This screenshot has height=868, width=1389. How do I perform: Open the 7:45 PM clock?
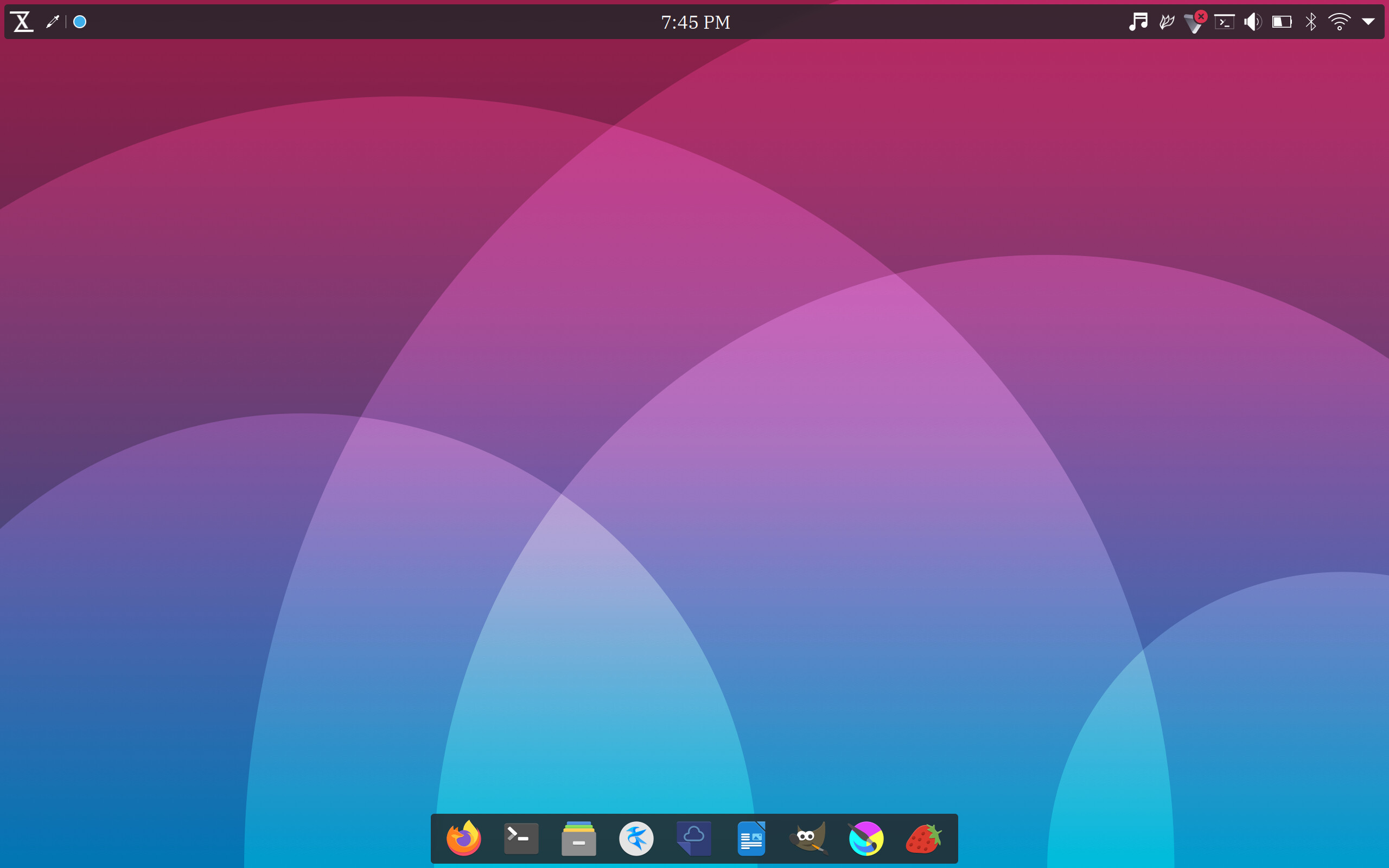(x=695, y=22)
